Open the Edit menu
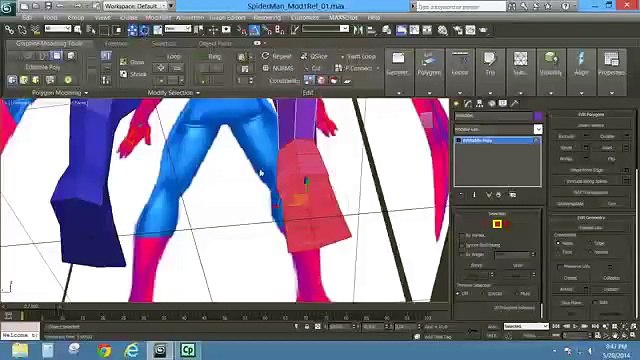Image resolution: width=640 pixels, height=360 pixels. (27, 18)
